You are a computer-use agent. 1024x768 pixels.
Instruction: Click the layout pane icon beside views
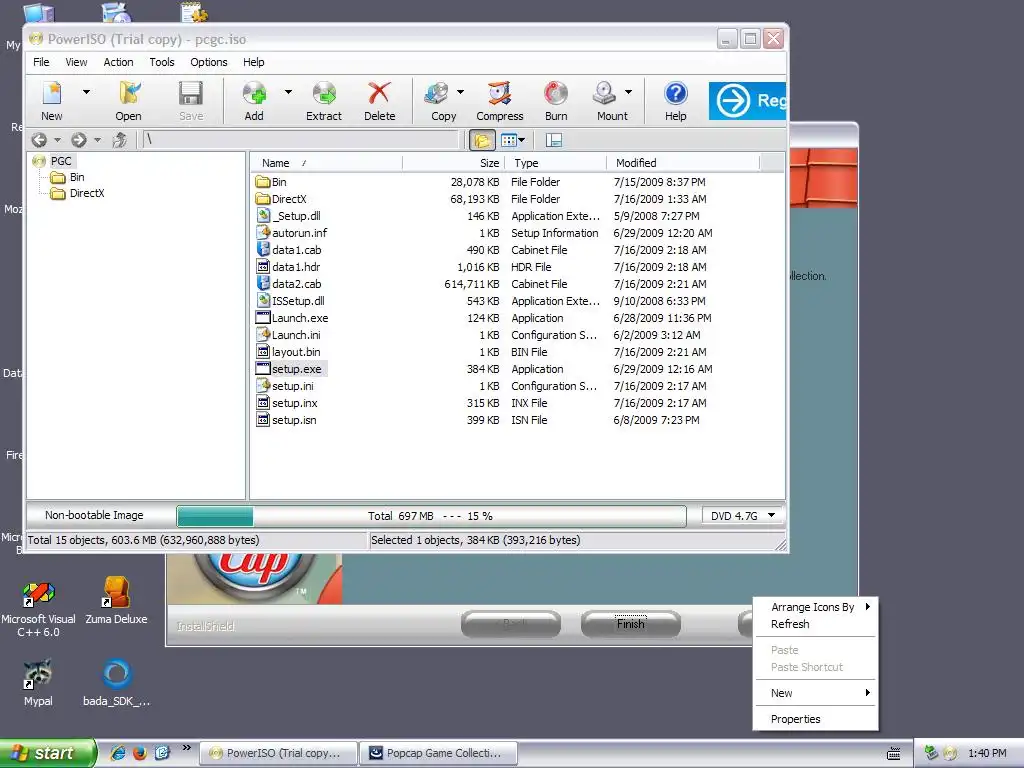coord(554,140)
